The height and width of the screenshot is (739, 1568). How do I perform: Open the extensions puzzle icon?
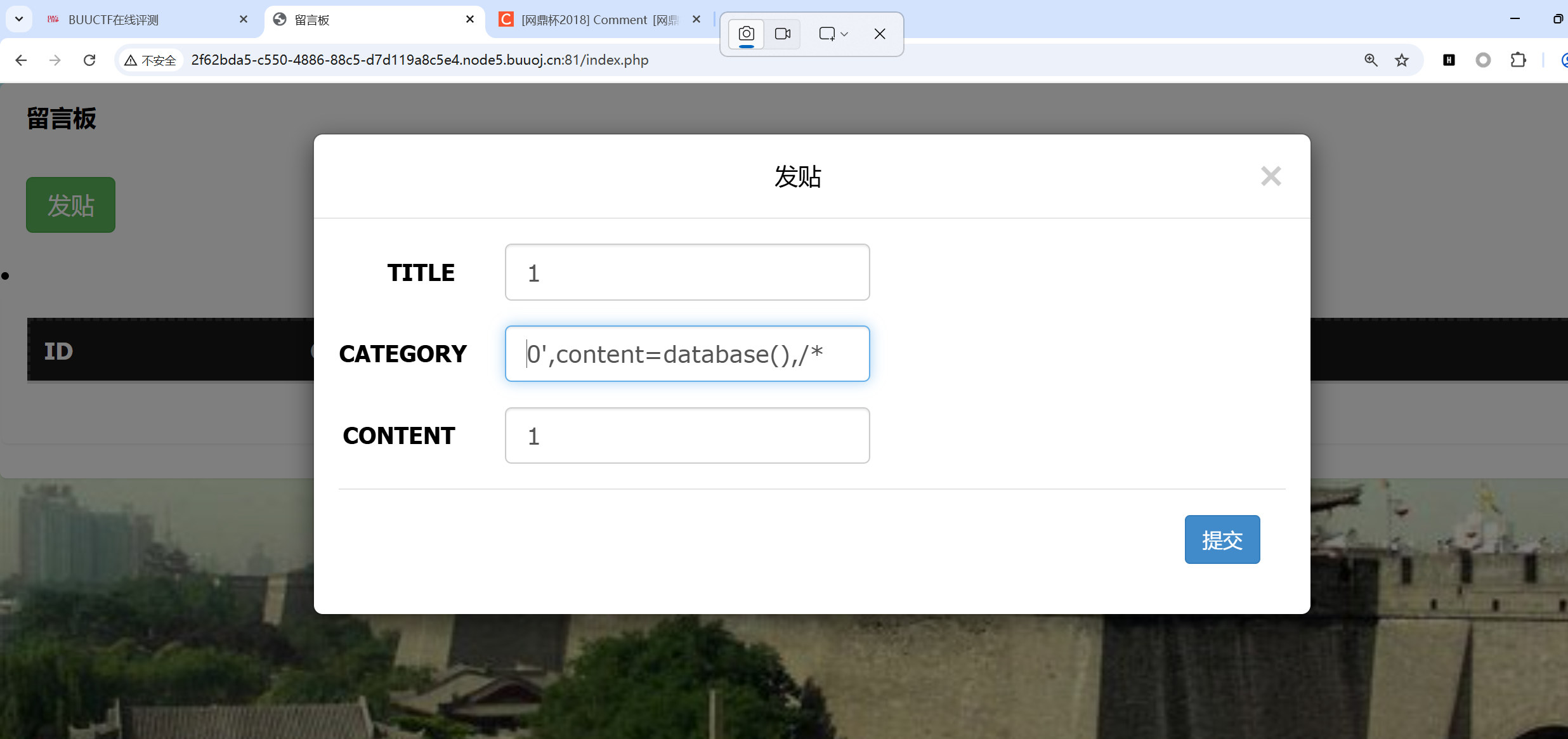pyautogui.click(x=1518, y=60)
